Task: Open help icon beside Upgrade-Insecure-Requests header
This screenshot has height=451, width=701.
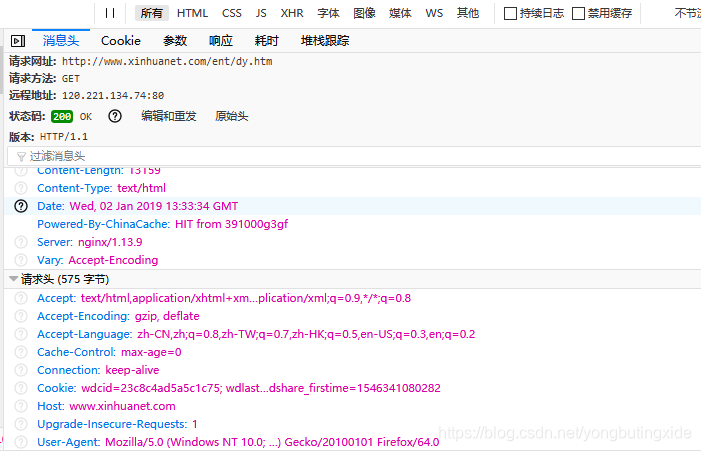Action: [21, 424]
